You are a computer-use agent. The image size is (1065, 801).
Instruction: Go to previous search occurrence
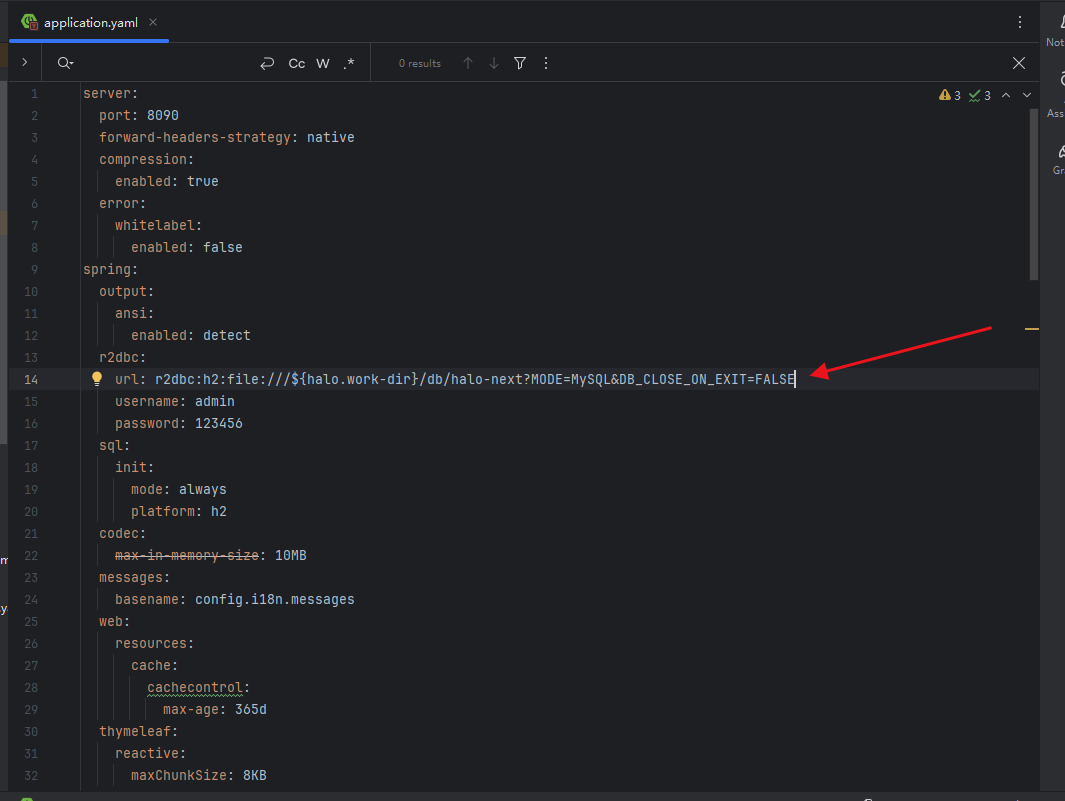pyautogui.click(x=468, y=63)
